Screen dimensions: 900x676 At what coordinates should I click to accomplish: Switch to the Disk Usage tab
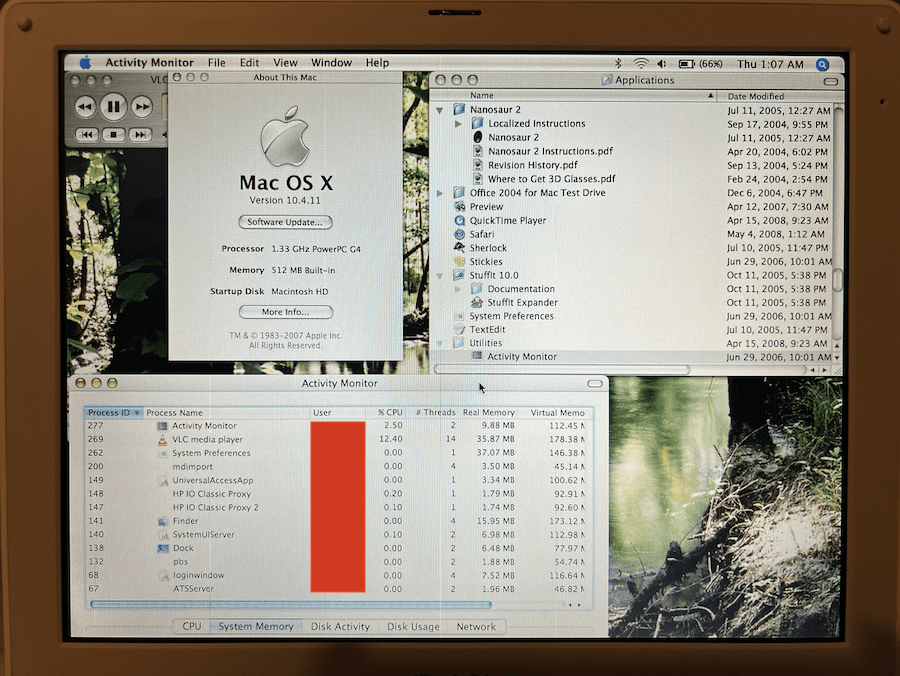pos(413,627)
